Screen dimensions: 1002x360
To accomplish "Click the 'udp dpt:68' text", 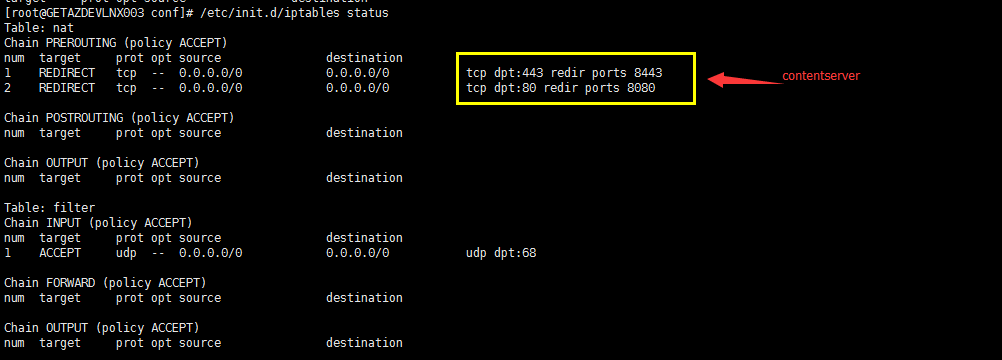I will [502, 253].
